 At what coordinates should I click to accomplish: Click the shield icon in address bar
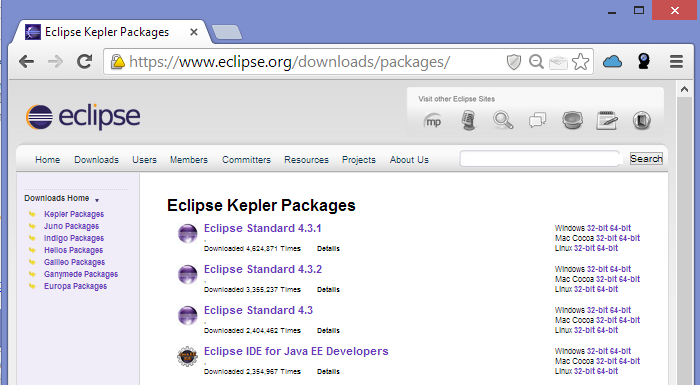[x=514, y=62]
